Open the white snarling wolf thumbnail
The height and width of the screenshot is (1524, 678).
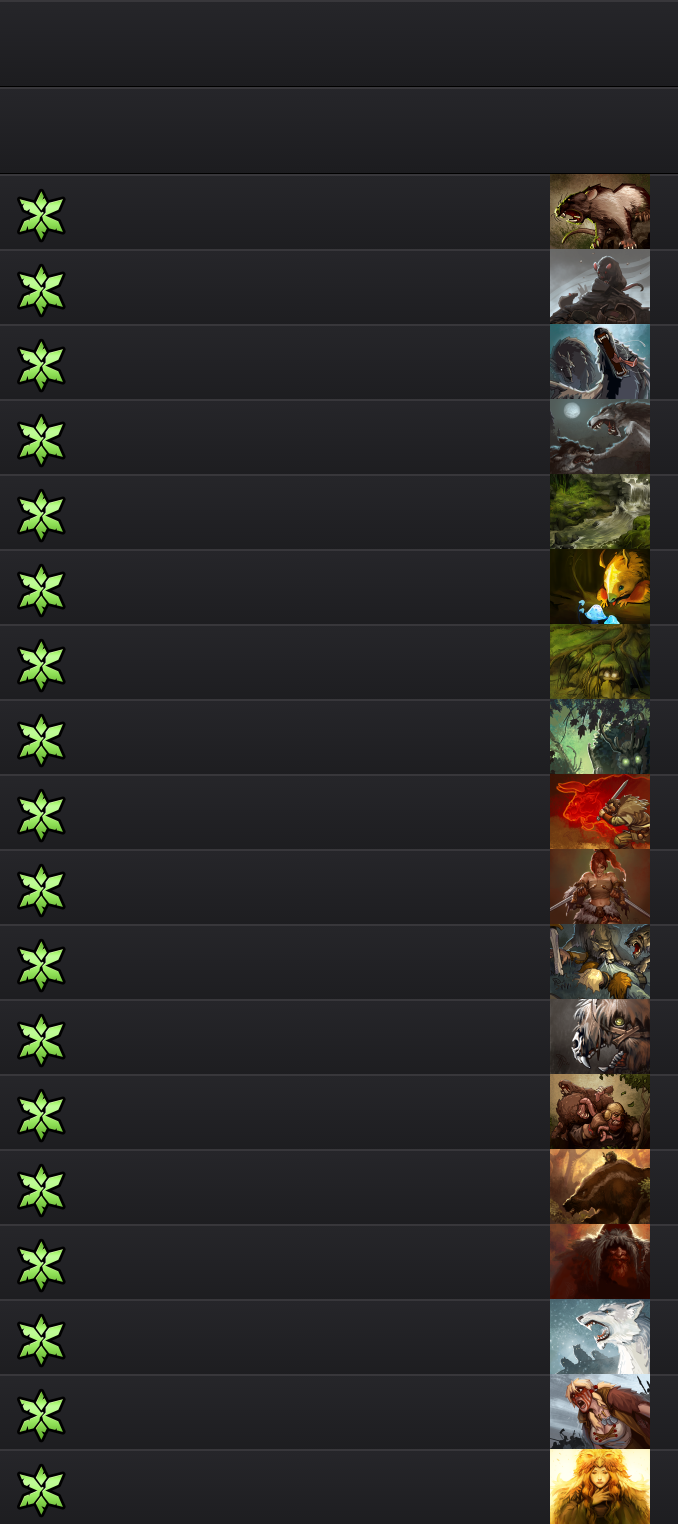[600, 1337]
